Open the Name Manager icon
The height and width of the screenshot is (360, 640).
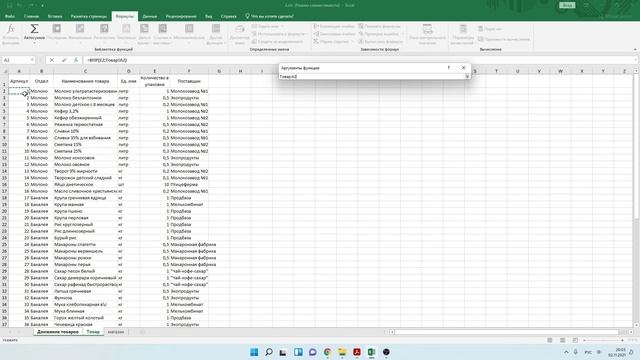pyautogui.click(x=240, y=29)
